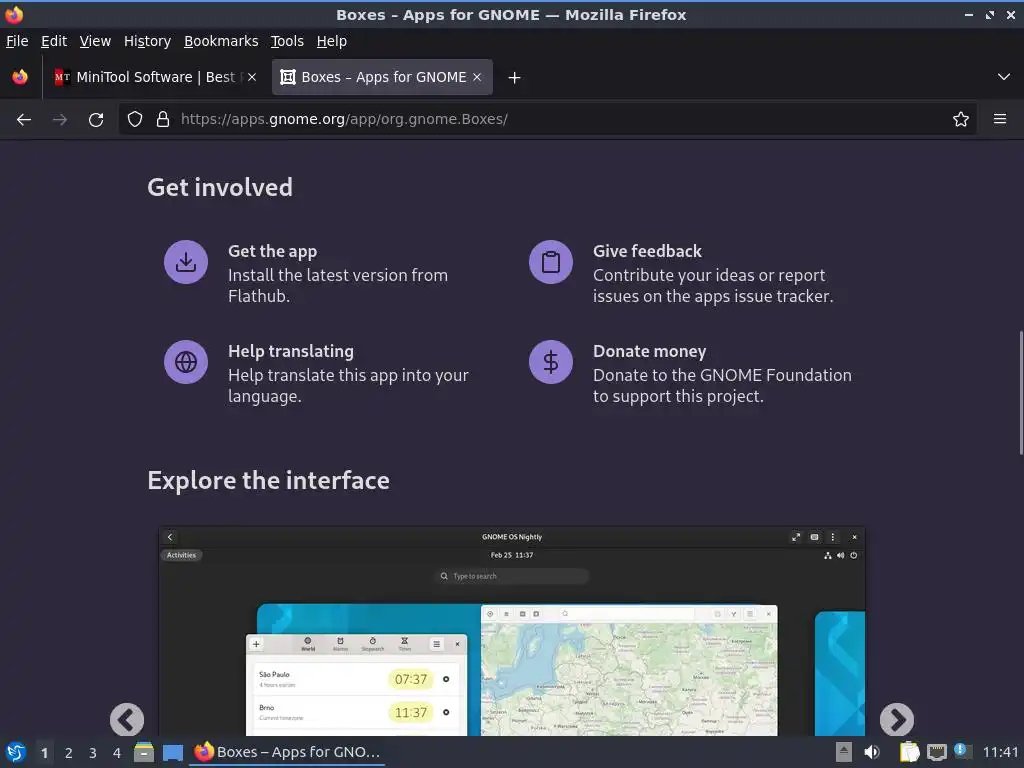Open the File menu
Viewport: 1024px width, 768px height.
pos(17,41)
